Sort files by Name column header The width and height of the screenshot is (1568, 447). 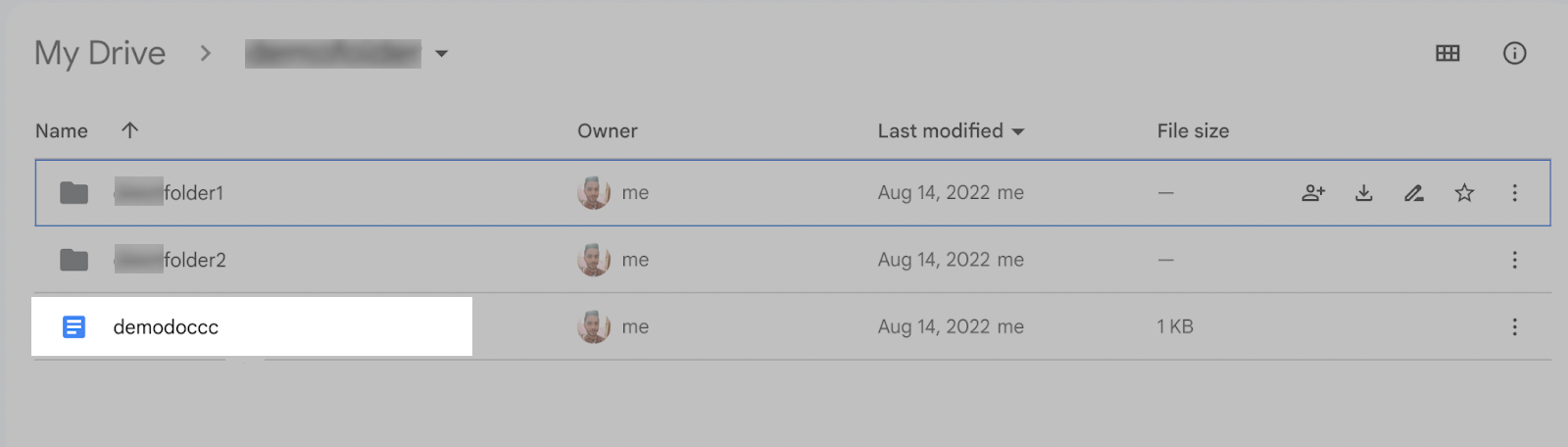pos(62,130)
